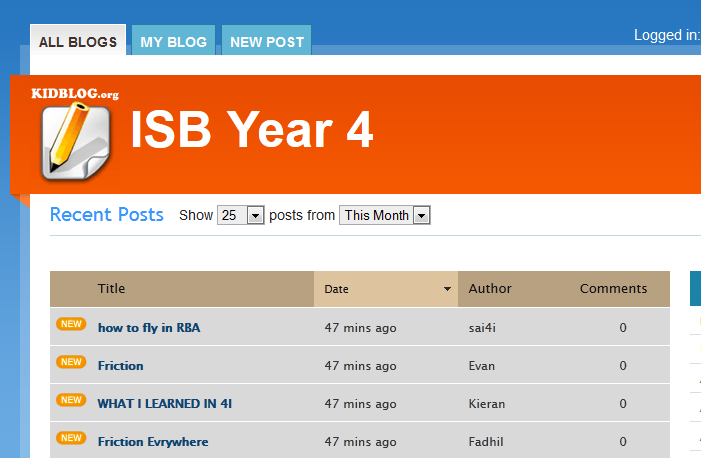701x458 pixels.
Task: Click comment count 0 in Evan's row
Action: click(623, 366)
